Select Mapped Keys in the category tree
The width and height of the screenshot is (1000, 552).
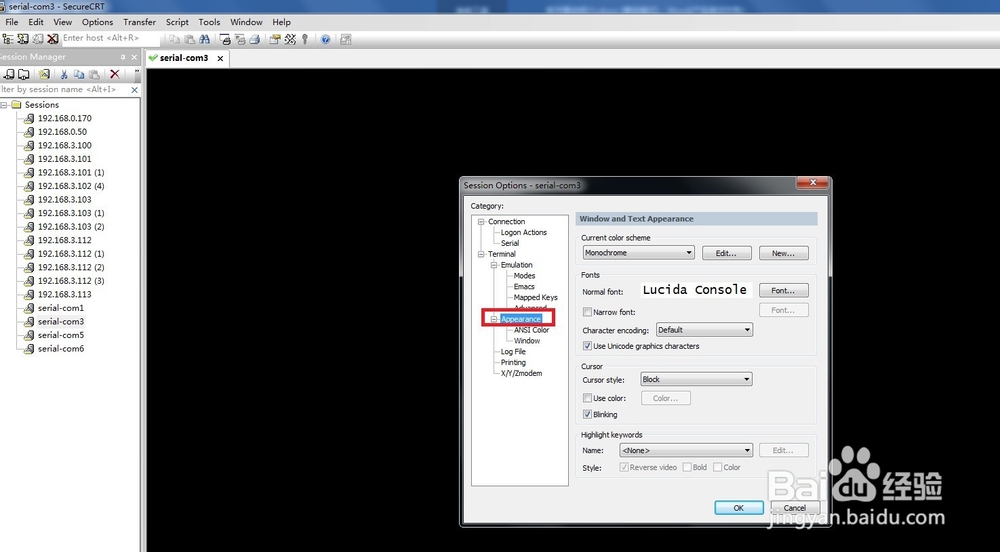coord(536,298)
